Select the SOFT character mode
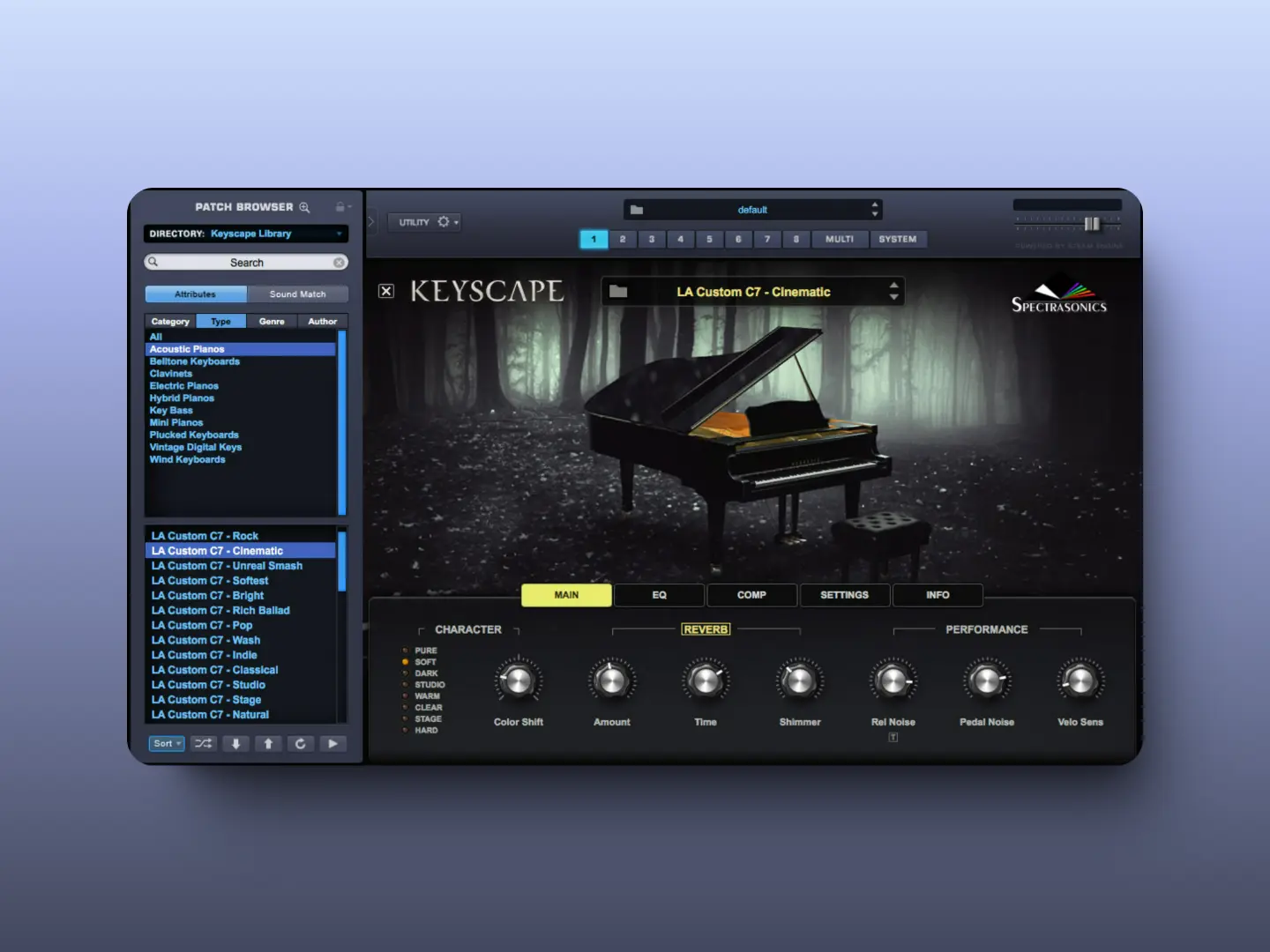Image resolution: width=1270 pixels, height=952 pixels. (420, 662)
